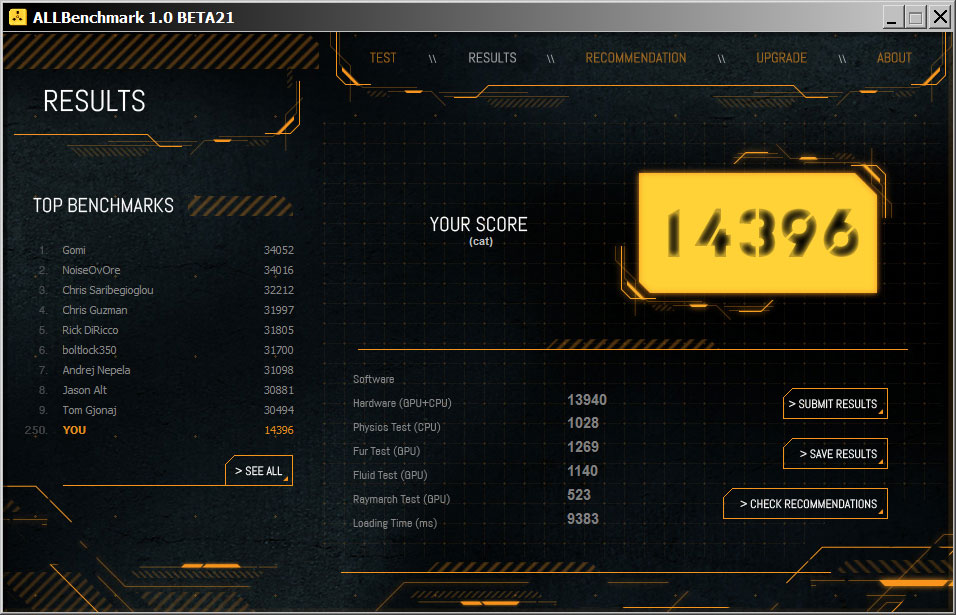
Task: Click the boltlock350 leaderboard row
Action: click(89, 350)
